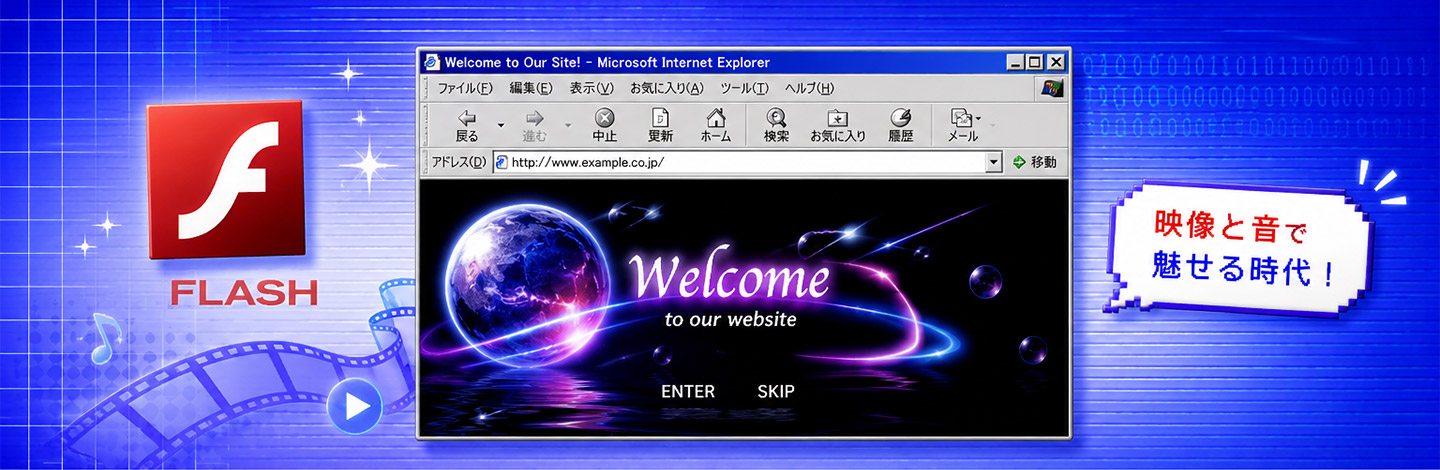Viewport: 1440px width, 470px height.
Task: Open Search with 検索 icon
Action: [776, 125]
